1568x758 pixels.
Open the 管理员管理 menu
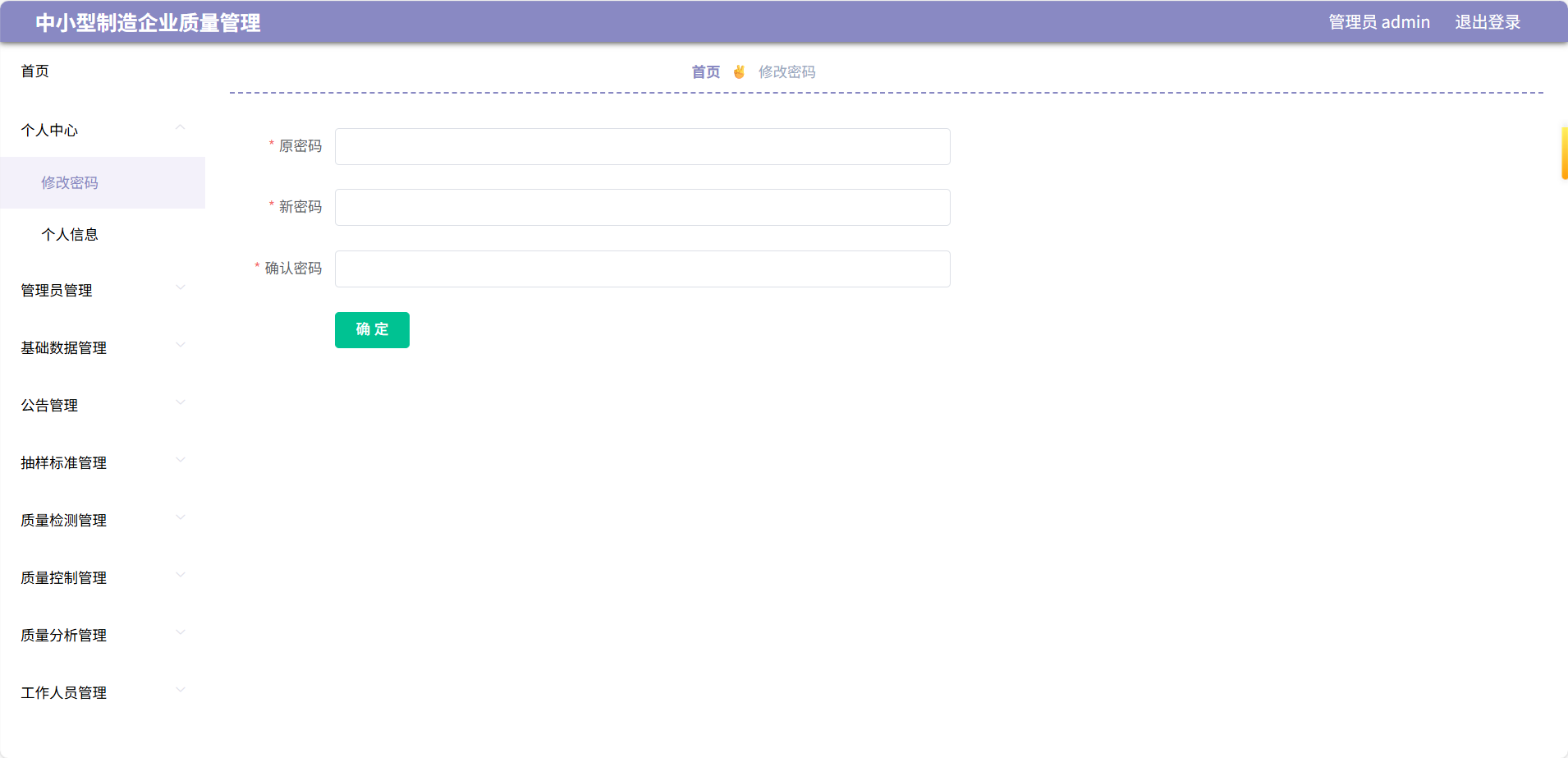(x=56, y=291)
